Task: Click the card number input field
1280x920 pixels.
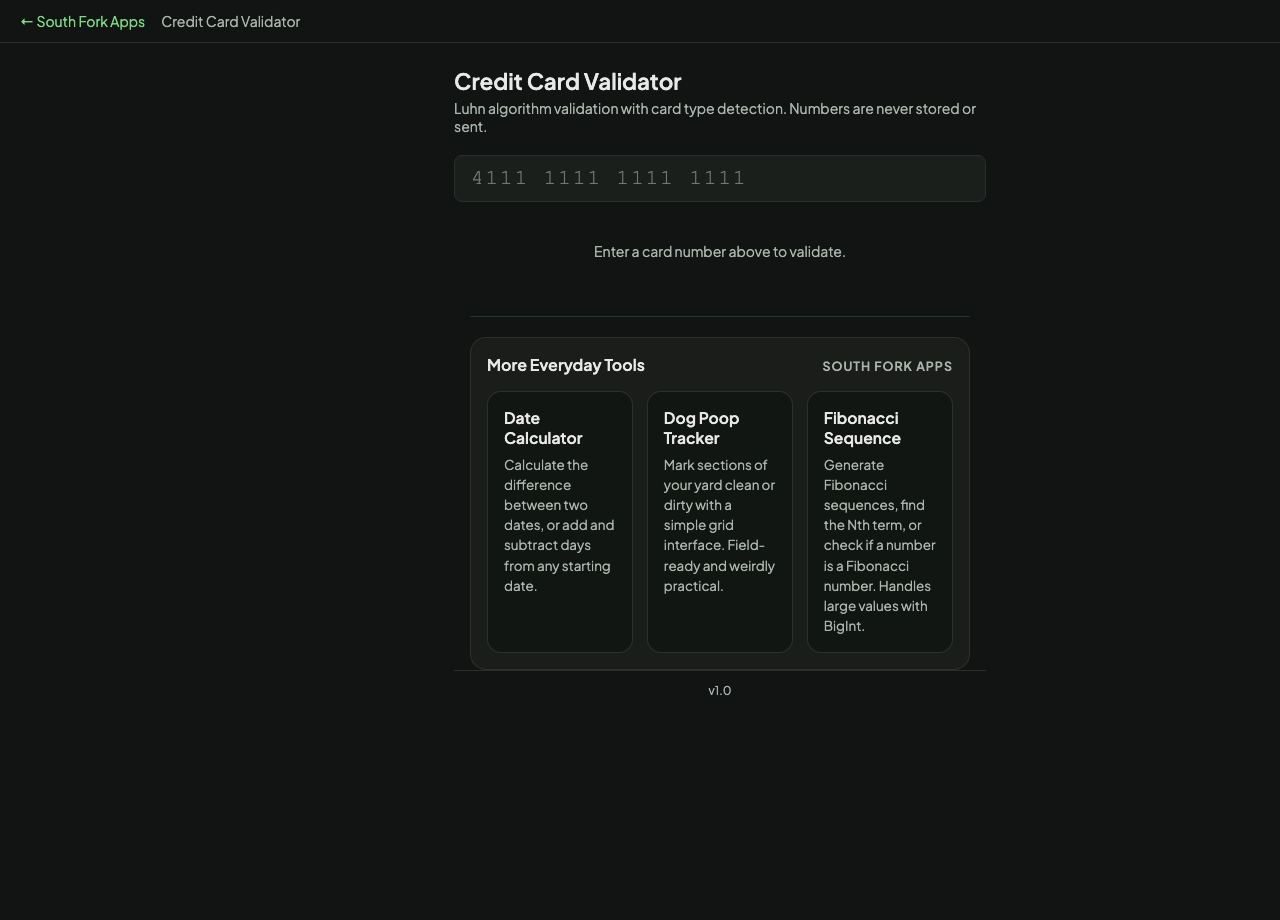Action: tap(720, 178)
